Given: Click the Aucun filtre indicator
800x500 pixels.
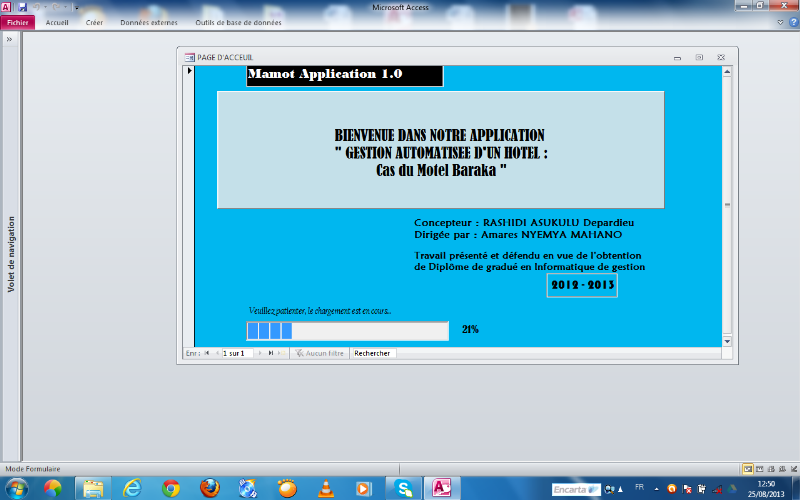Looking at the screenshot, I should pyautogui.click(x=319, y=353).
